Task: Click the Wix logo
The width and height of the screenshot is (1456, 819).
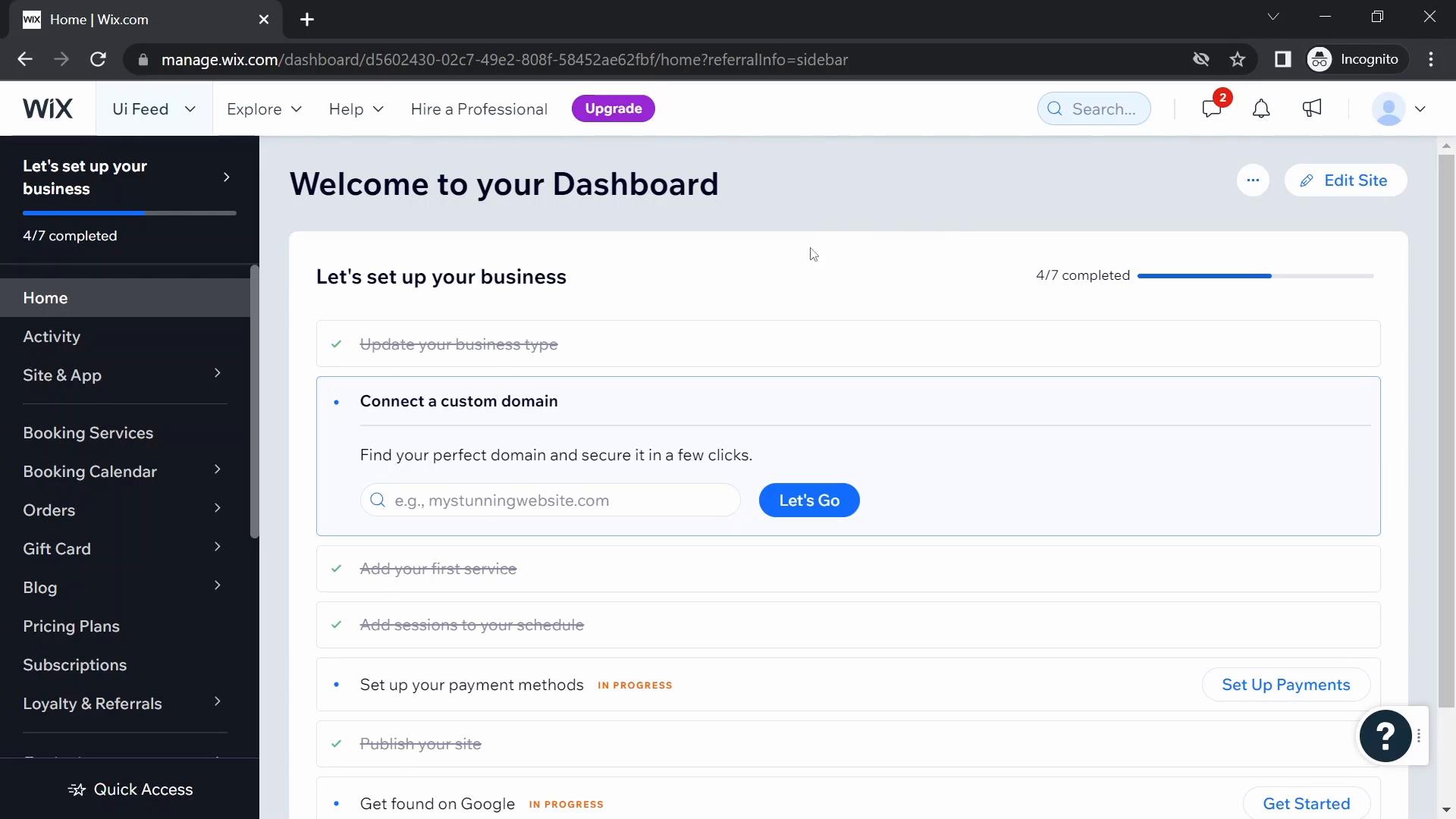Action: 48,108
